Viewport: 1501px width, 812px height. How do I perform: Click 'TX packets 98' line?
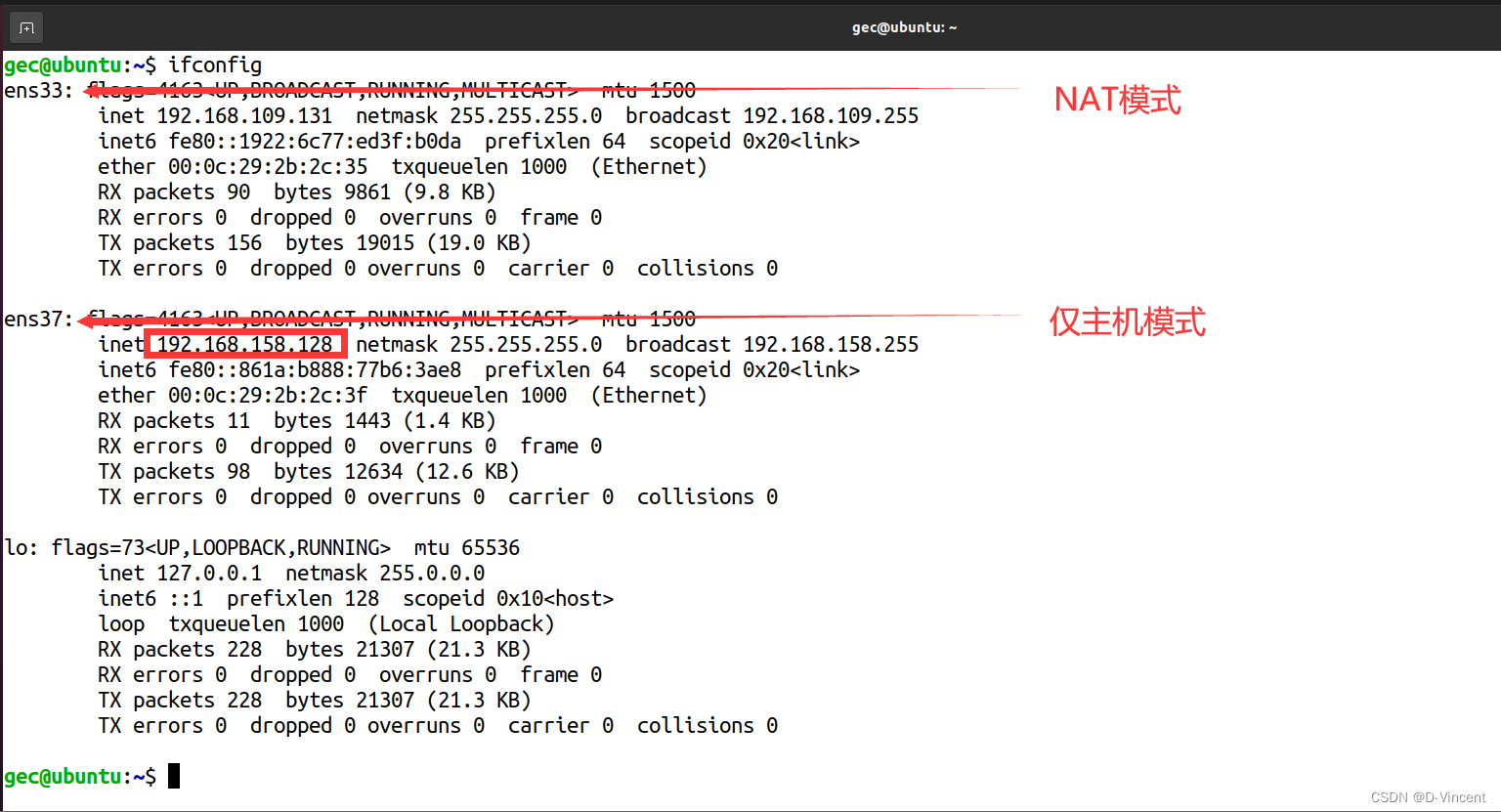[x=309, y=471]
